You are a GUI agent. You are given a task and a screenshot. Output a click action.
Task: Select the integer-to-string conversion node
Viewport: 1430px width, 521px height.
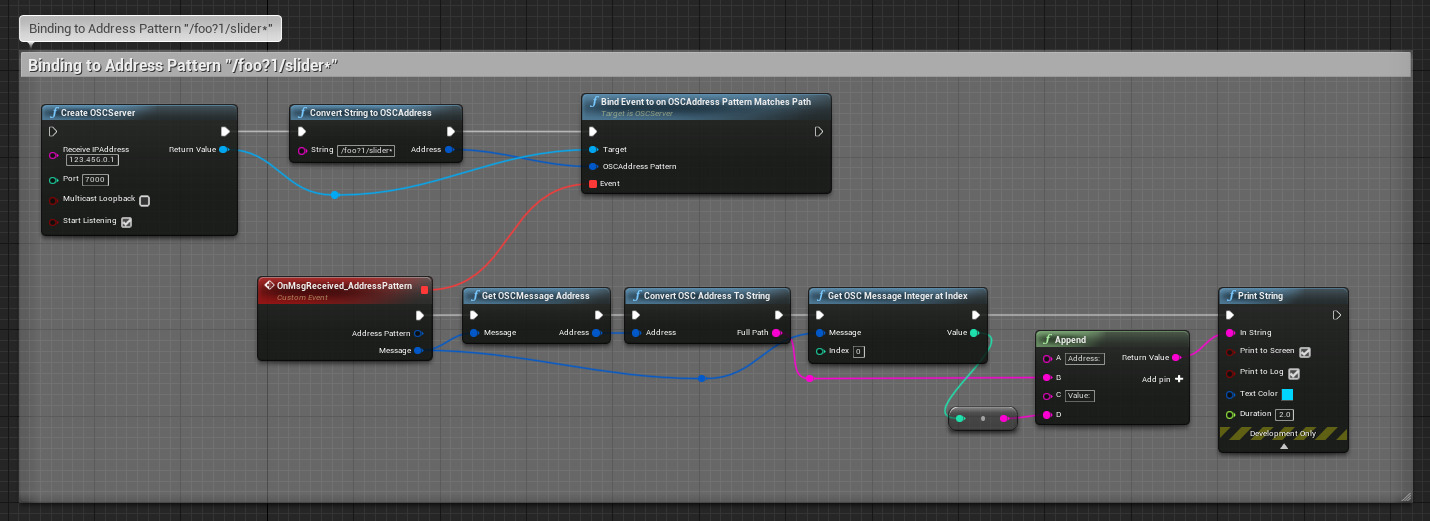pyautogui.click(x=982, y=419)
